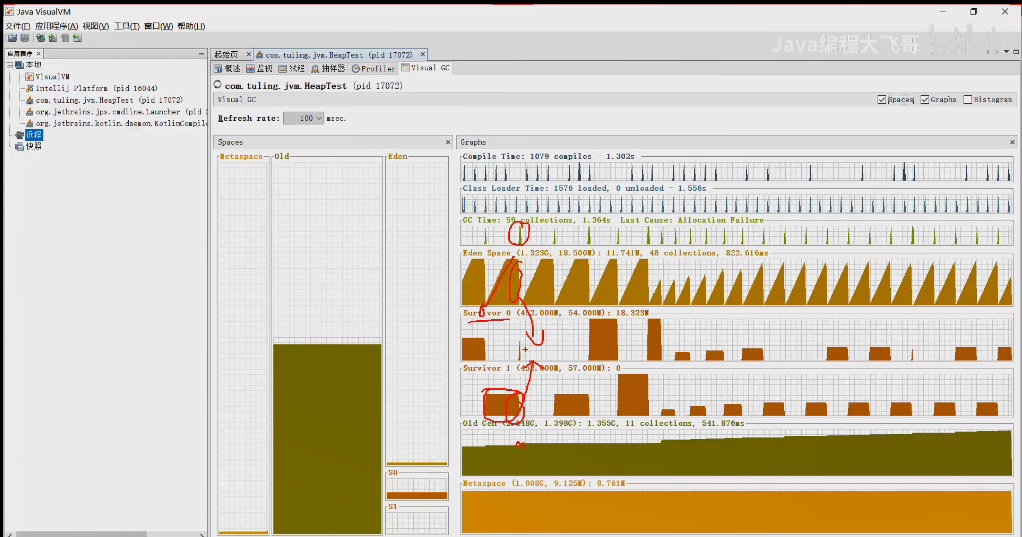The width and height of the screenshot is (1022, 537).
Task: Click the Save toolbar icon
Action: 25,38
